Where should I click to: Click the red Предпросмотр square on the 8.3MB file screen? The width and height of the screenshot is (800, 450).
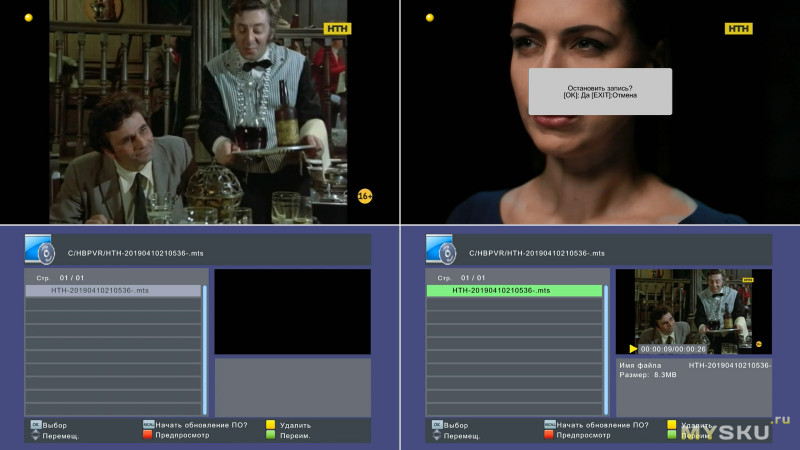pos(549,435)
